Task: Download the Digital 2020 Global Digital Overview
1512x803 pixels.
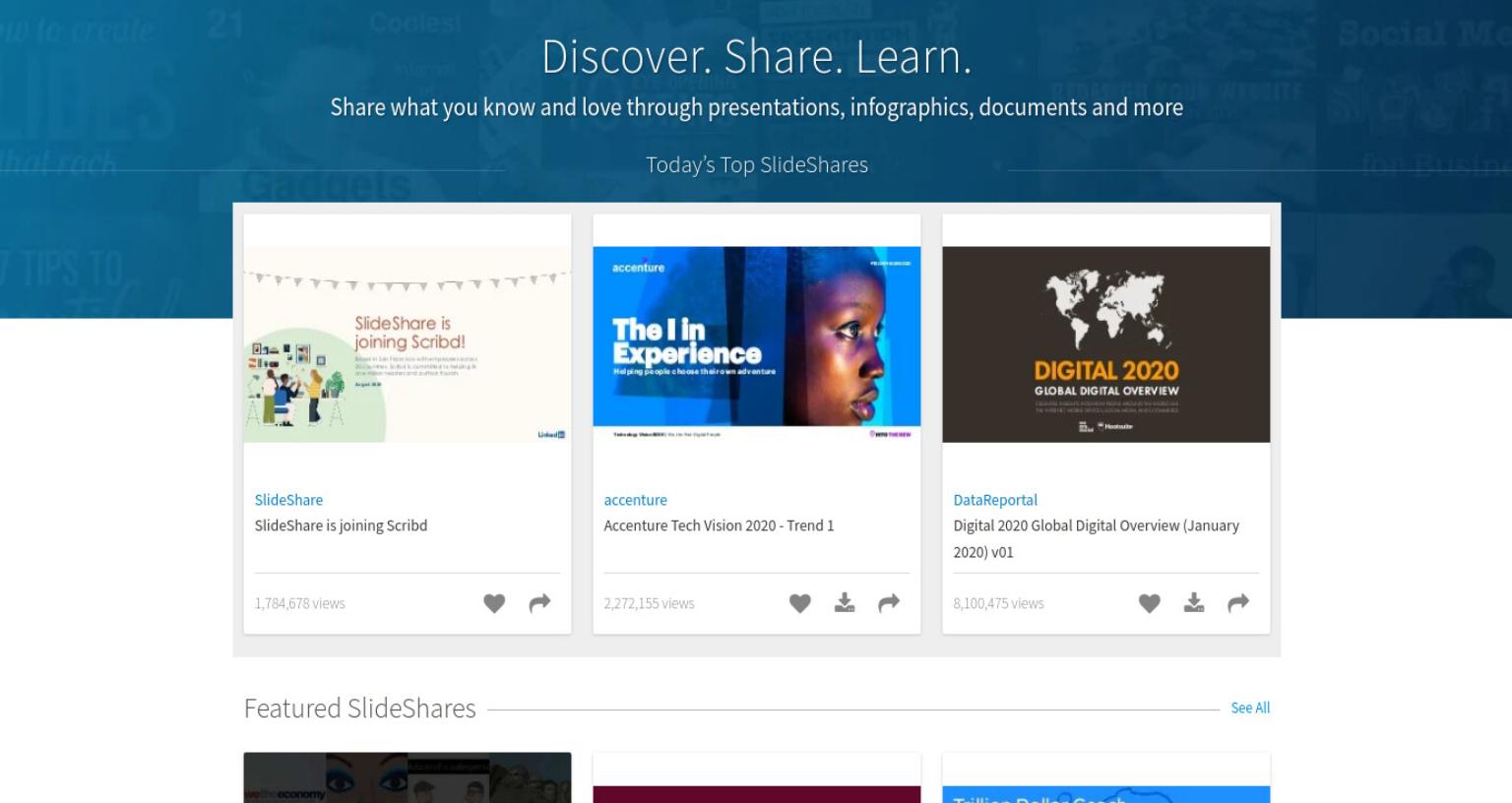Action: pos(1194,602)
